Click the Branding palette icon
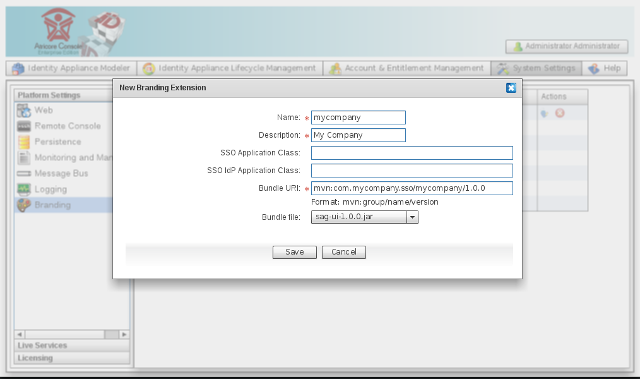Image resolution: width=640 pixels, height=379 pixels. click(x=24, y=205)
